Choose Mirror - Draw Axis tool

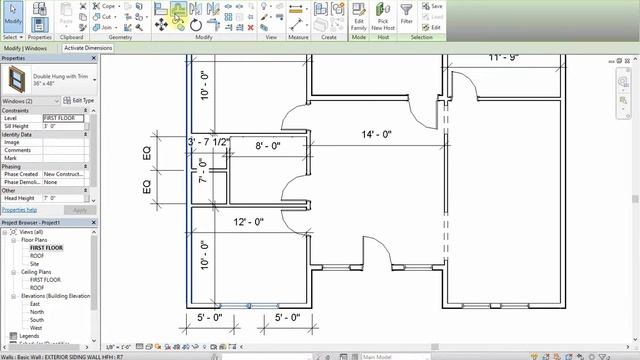213,9
